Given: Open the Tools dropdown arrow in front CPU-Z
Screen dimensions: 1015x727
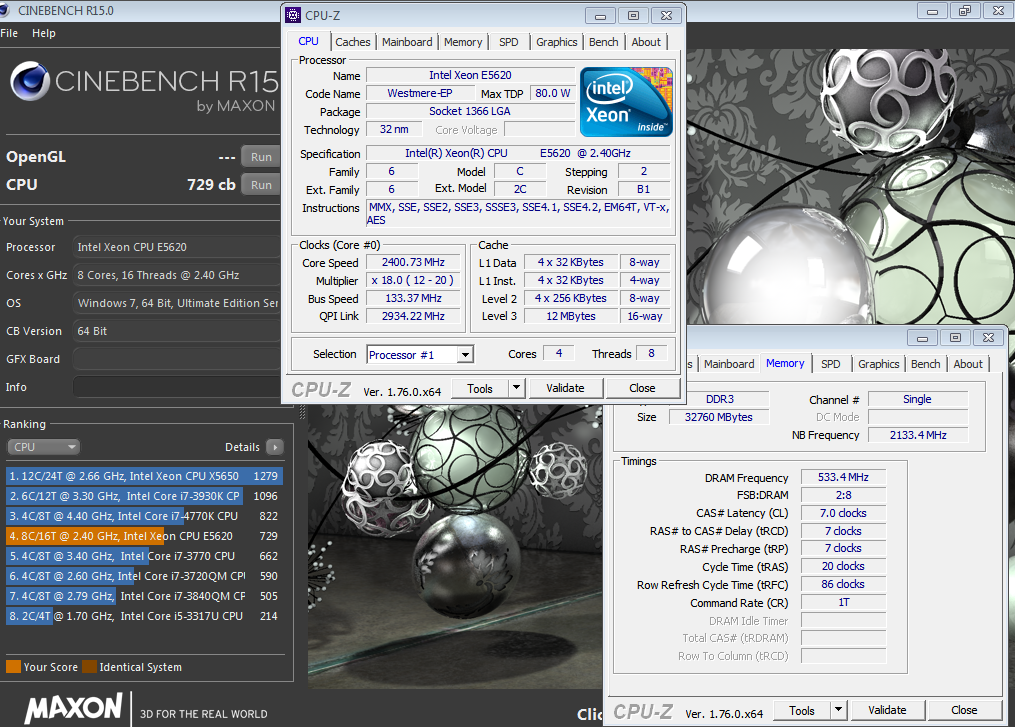Looking at the screenshot, I should point(516,388).
